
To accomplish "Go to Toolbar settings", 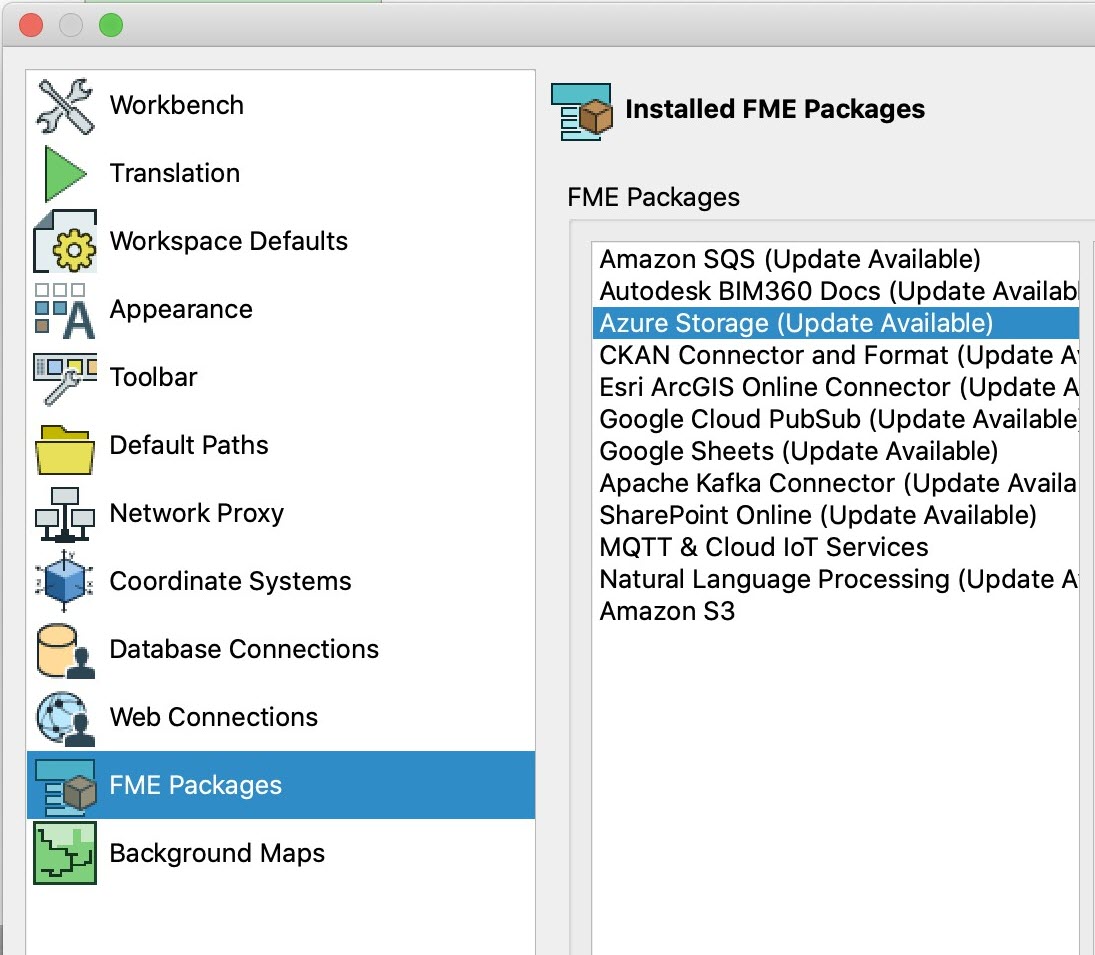I will pyautogui.click(x=281, y=378).
